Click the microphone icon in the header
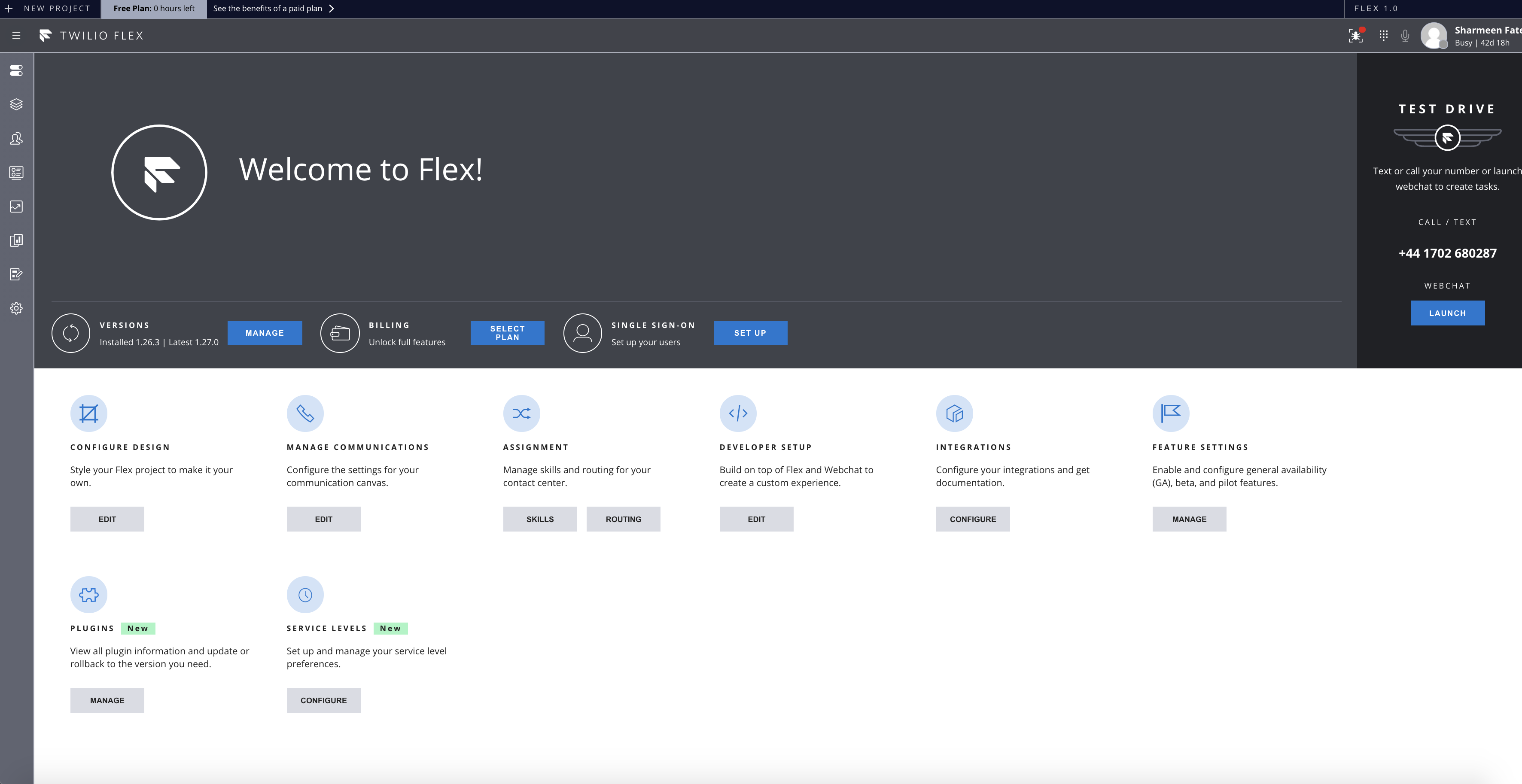 click(x=1405, y=36)
